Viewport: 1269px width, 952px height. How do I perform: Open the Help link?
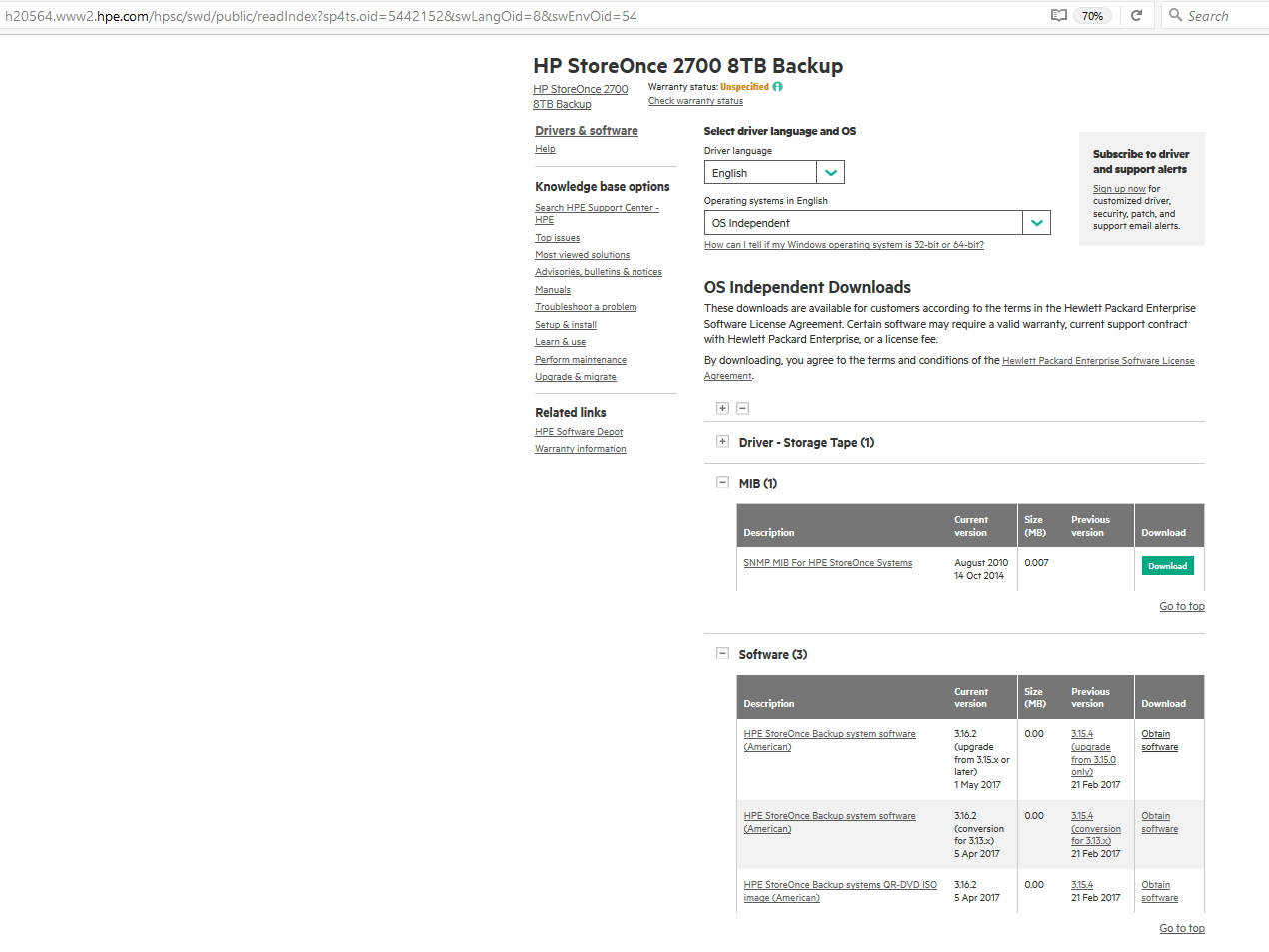545,149
